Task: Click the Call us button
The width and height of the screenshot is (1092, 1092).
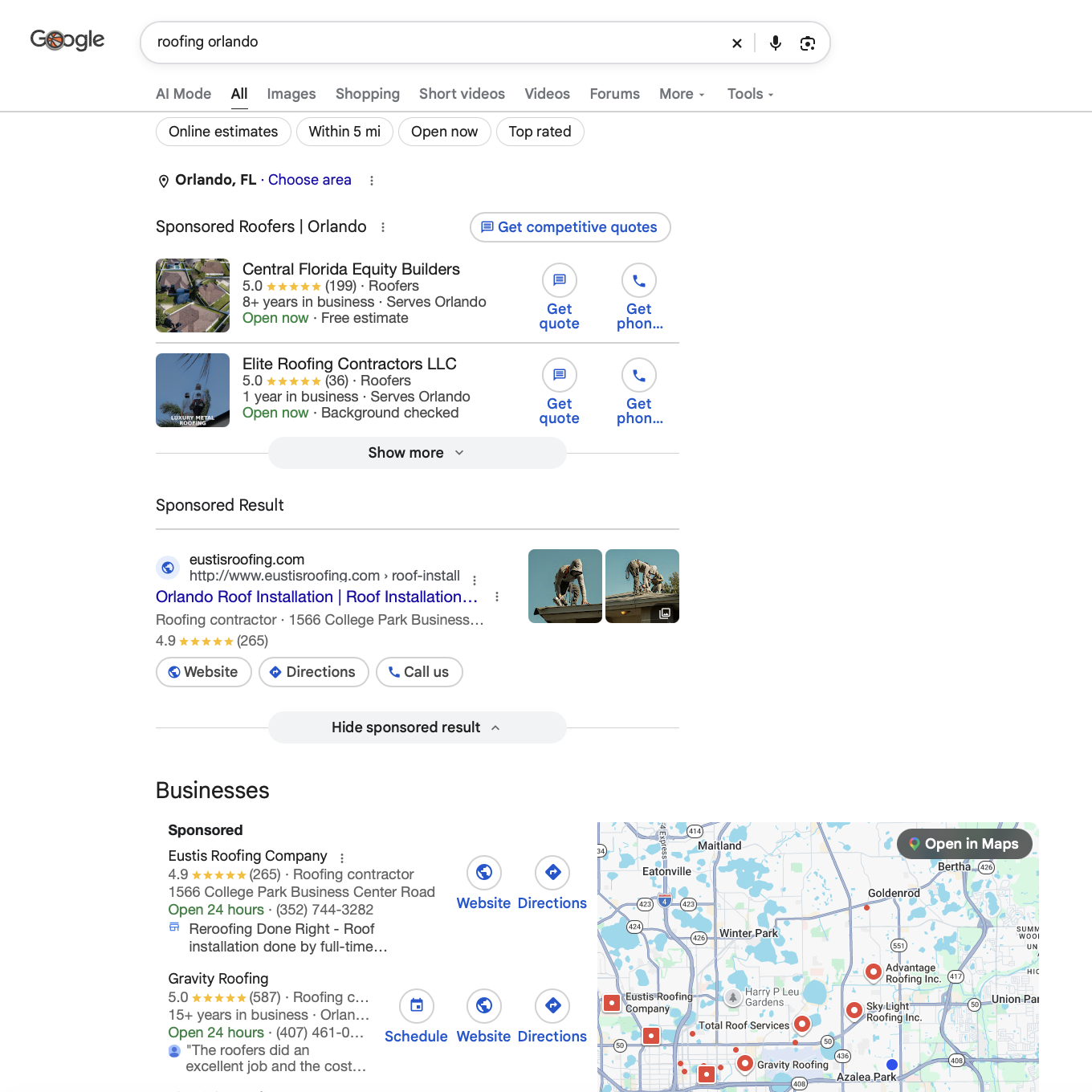Action: pos(419,672)
